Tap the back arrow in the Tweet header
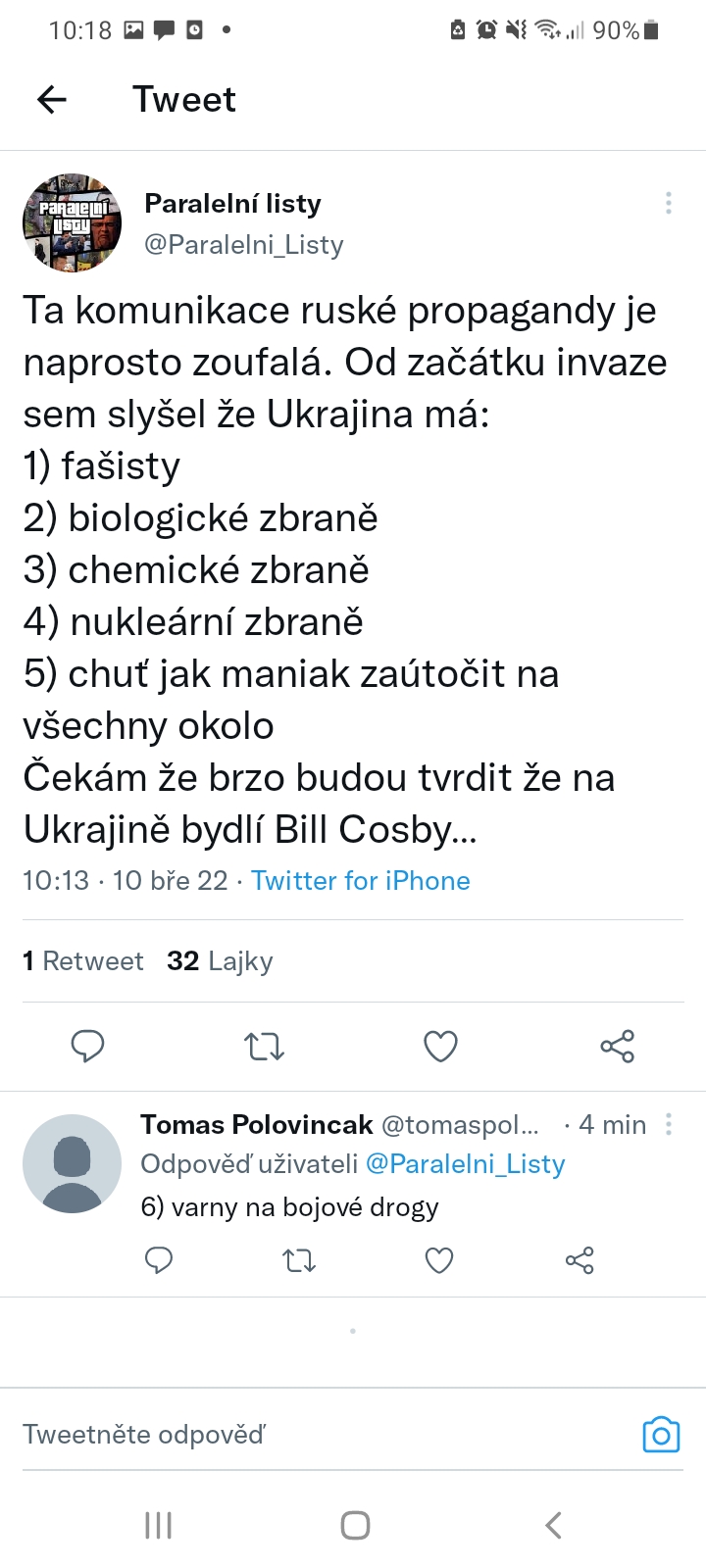The height and width of the screenshot is (1568, 706). click(52, 99)
